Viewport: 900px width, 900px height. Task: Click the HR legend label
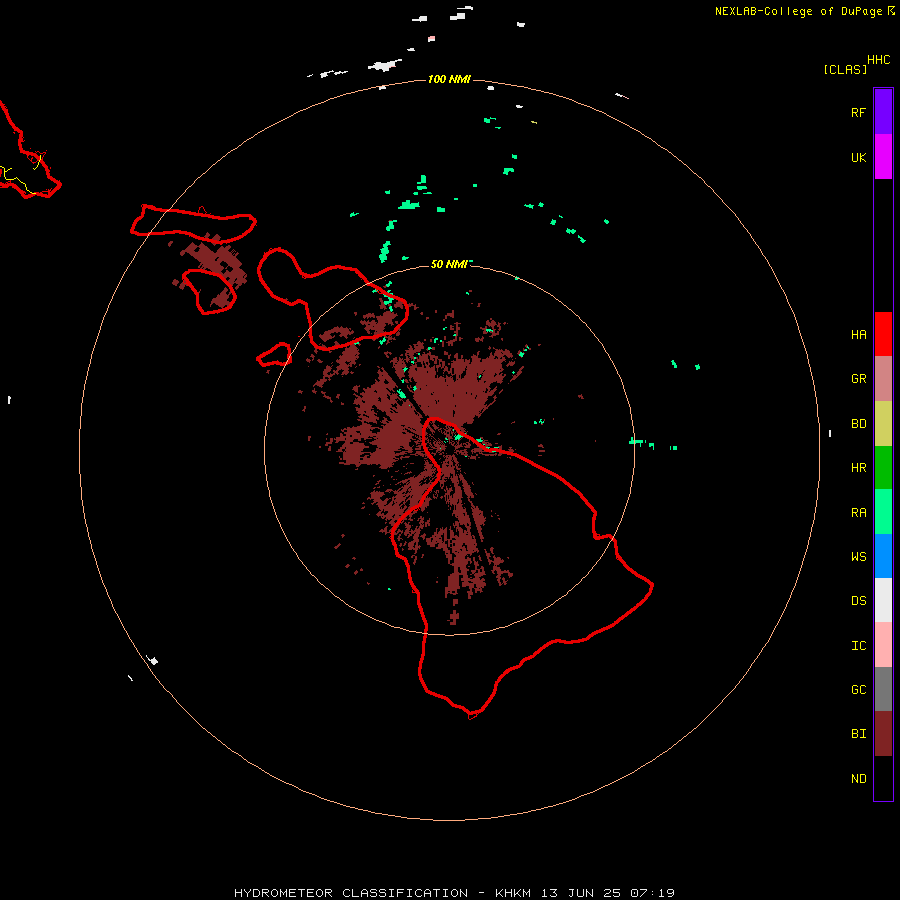858,468
